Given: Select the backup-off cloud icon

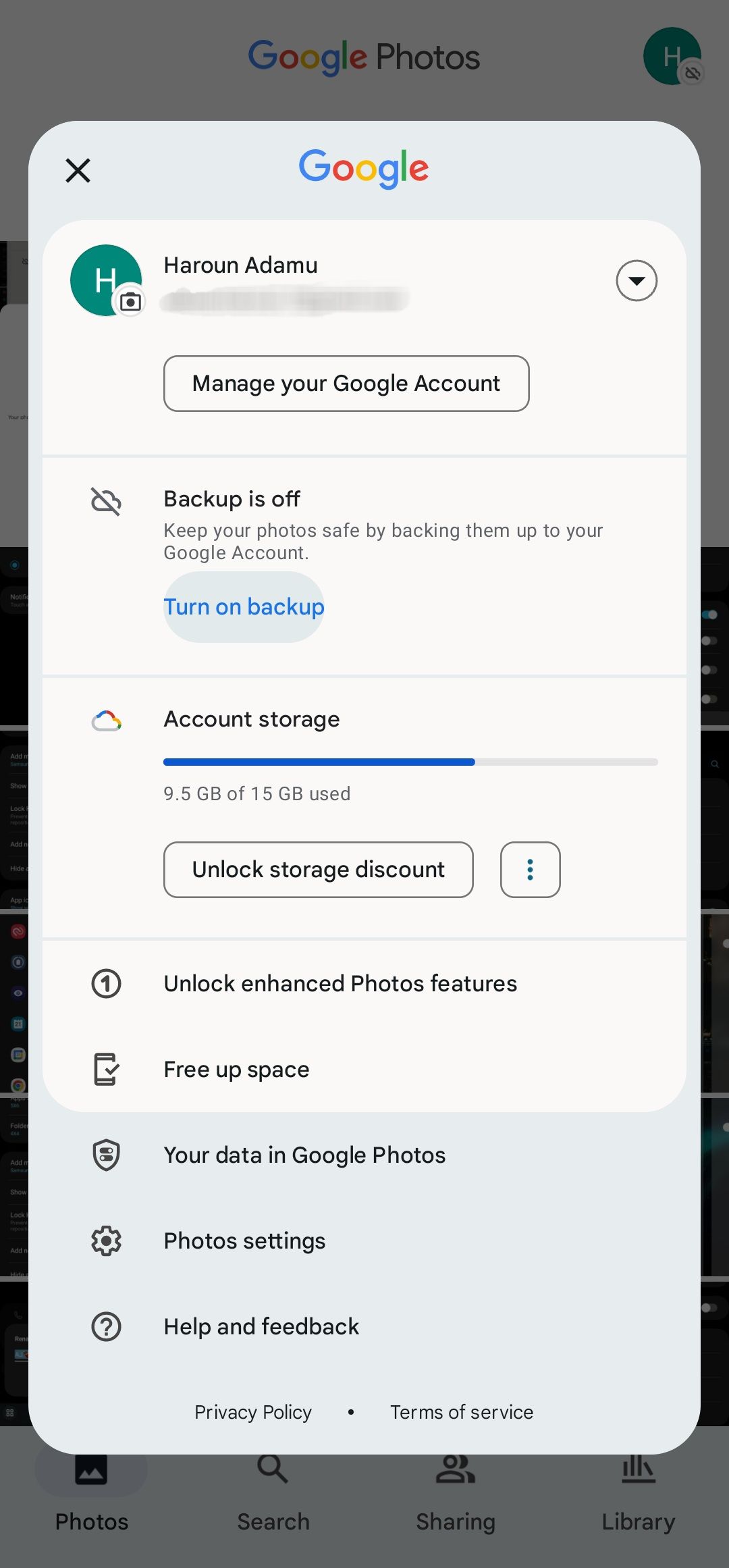Looking at the screenshot, I should click(106, 502).
